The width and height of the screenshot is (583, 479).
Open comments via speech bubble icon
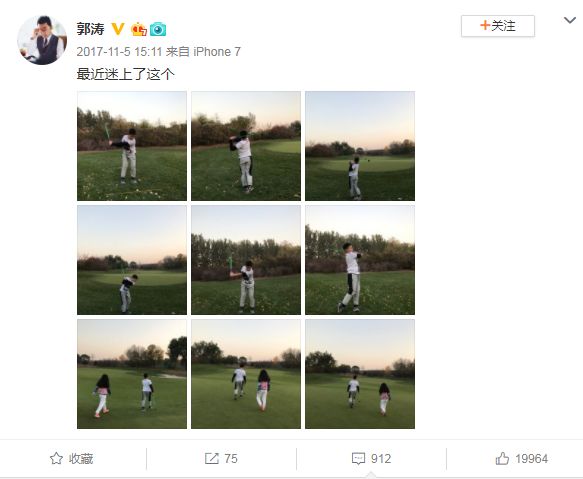(358, 459)
